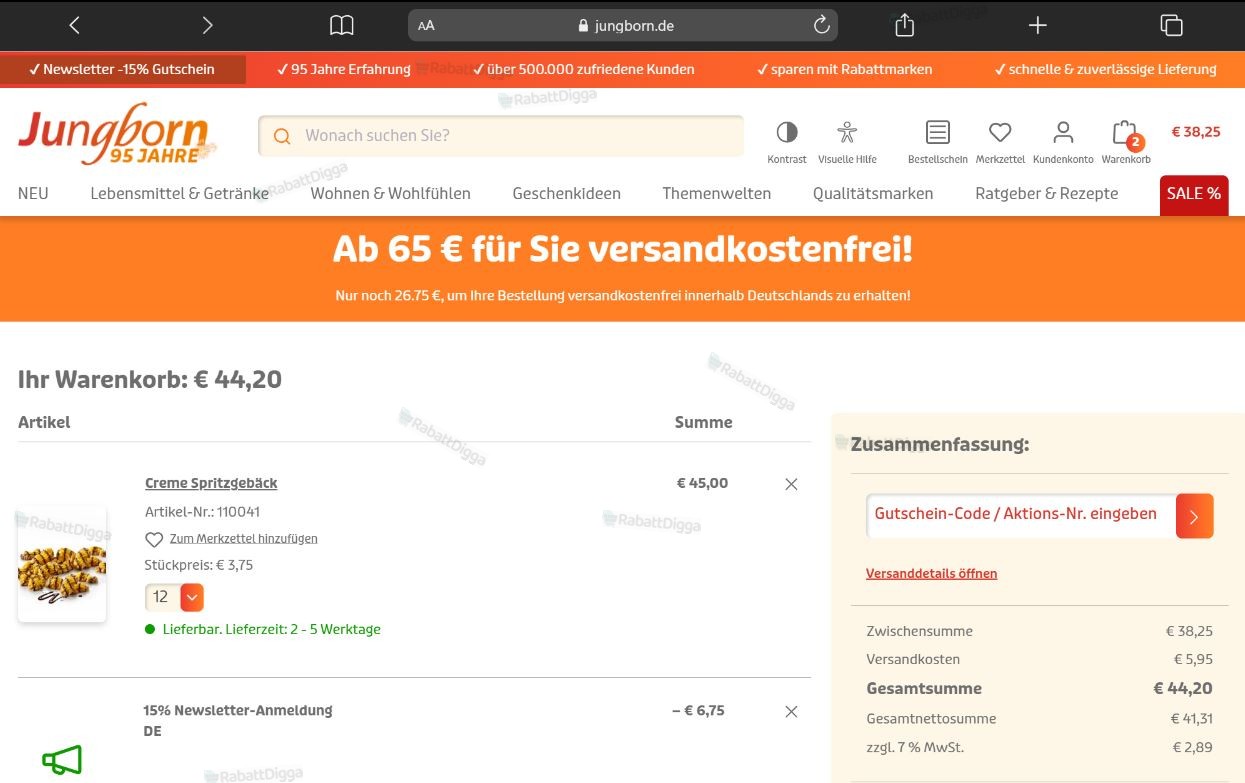Image resolution: width=1245 pixels, height=783 pixels.
Task: Toggle the Kontrast contrast mode
Action: point(787,140)
